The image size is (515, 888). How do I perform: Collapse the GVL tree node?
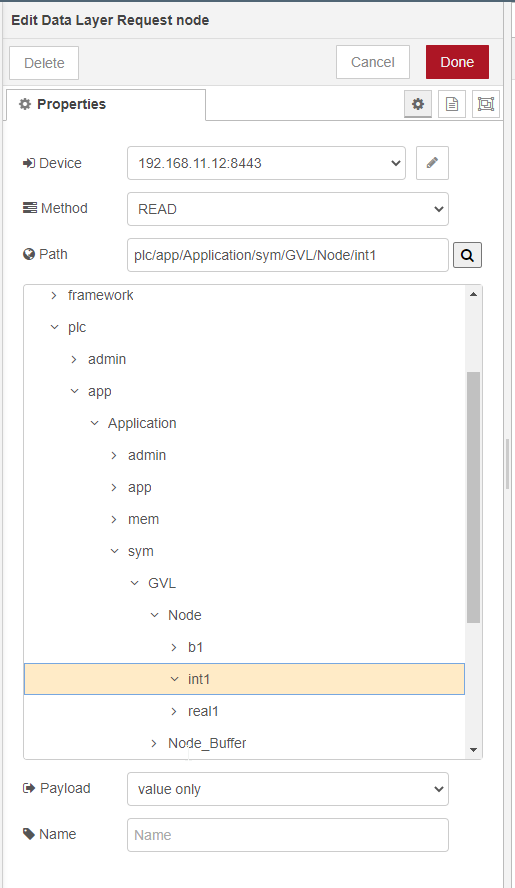pos(134,583)
